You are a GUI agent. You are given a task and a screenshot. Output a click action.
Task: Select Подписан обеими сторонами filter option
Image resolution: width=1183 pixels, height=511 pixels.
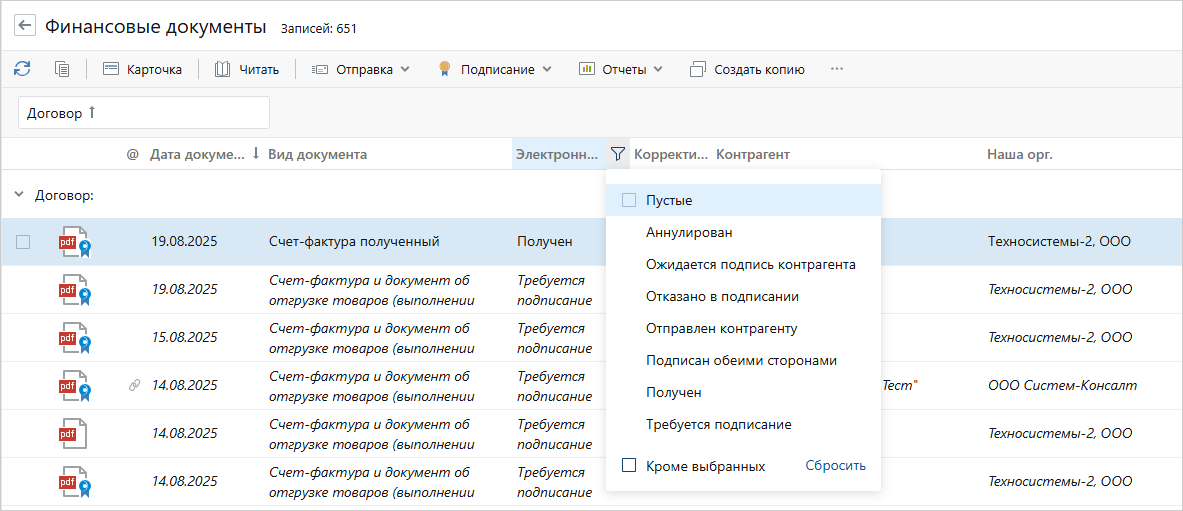pos(741,360)
